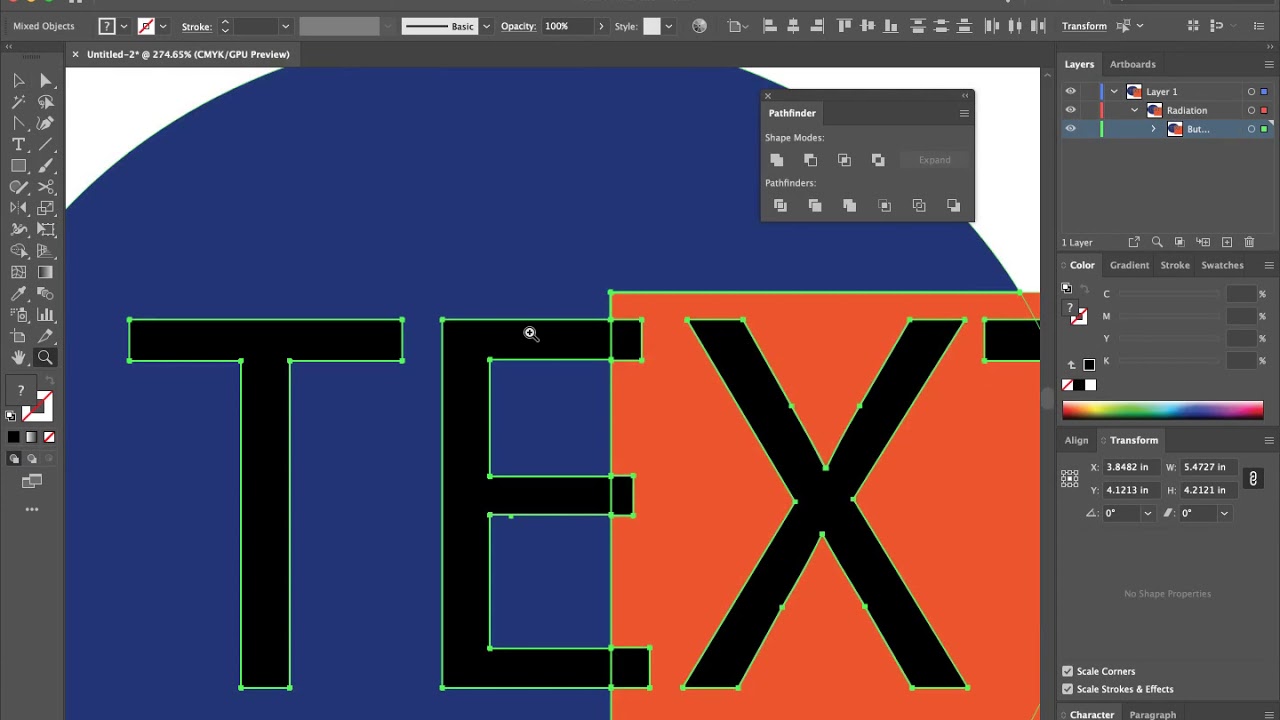Image resolution: width=1280 pixels, height=720 pixels.
Task: Pick the Paintbrush tool
Action: [x=46, y=166]
